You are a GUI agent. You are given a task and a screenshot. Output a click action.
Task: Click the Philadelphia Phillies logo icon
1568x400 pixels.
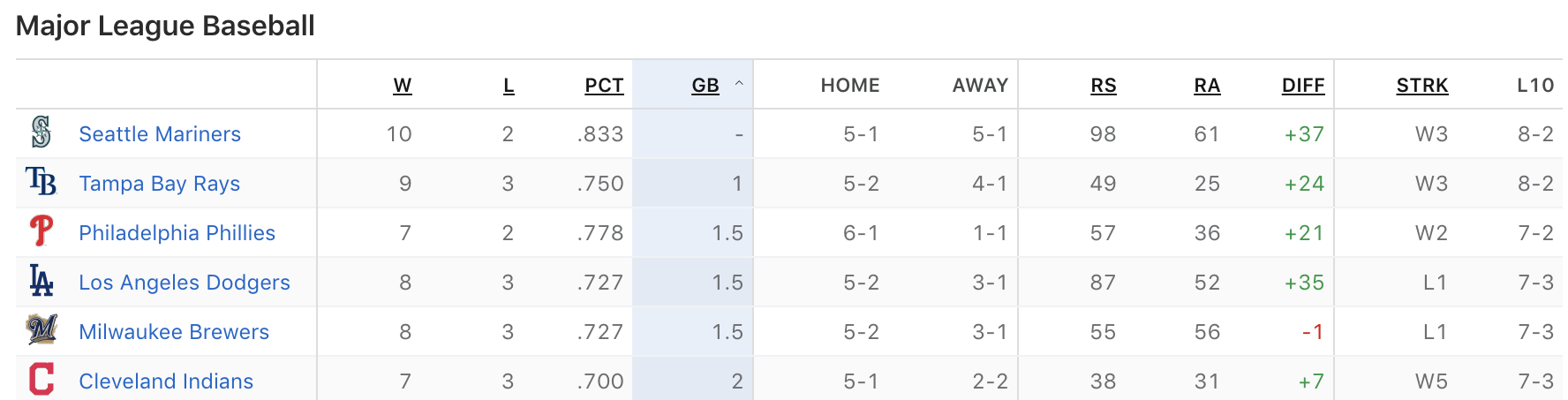click(41, 232)
